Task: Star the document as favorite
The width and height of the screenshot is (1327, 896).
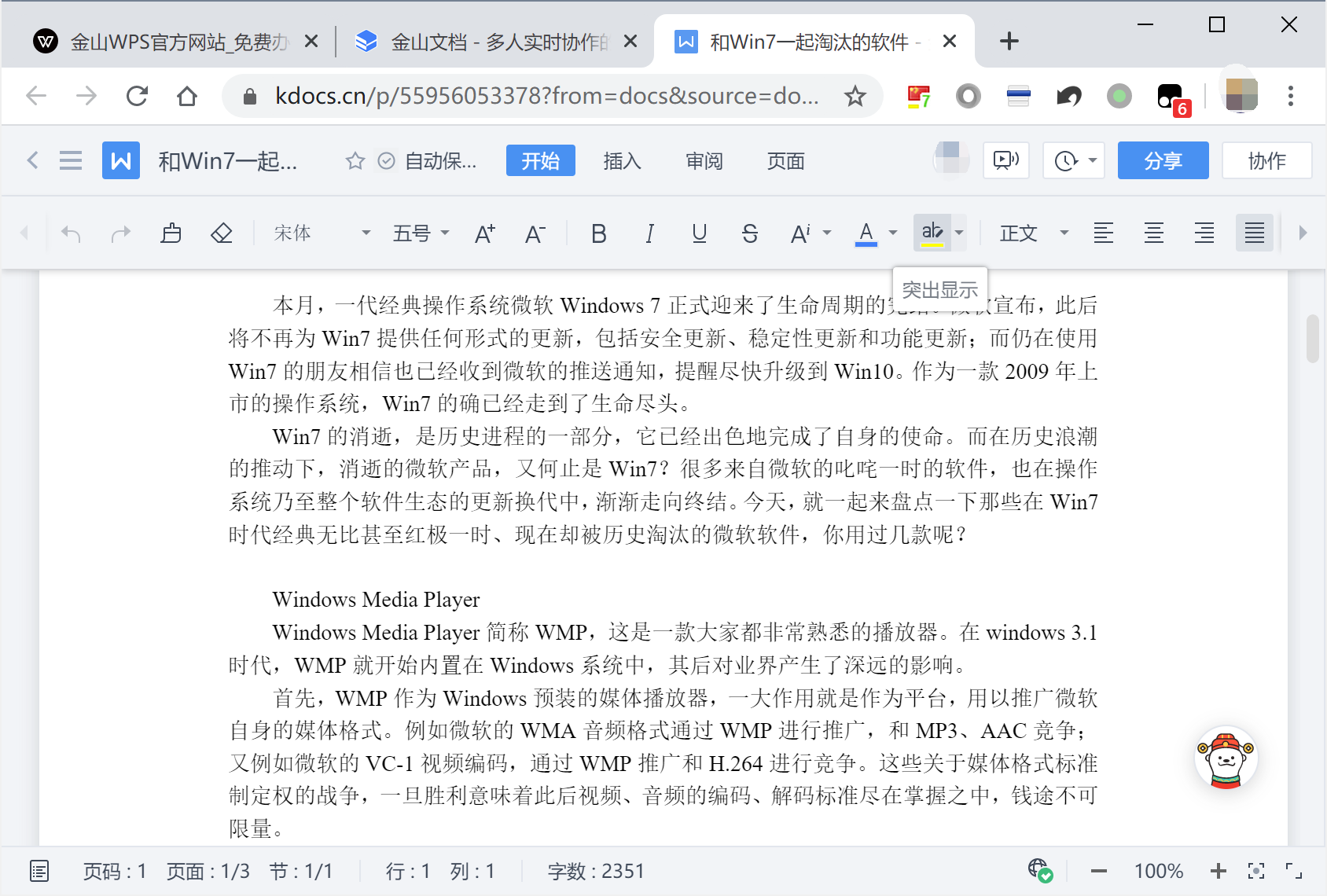Action: (355, 161)
